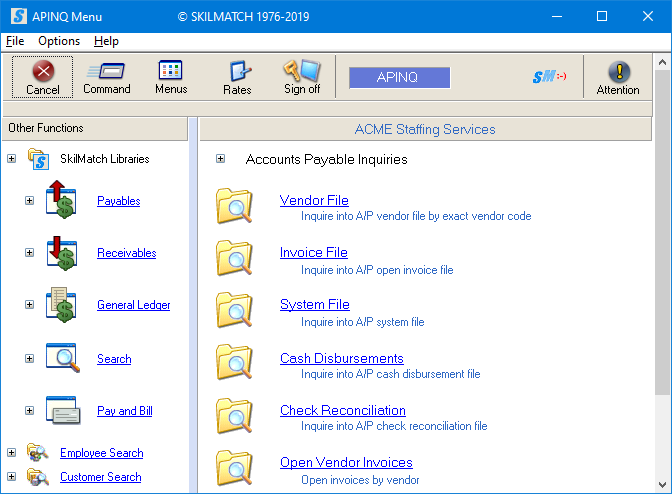This screenshot has width=672, height=494.
Task: Click the Open Vendor Invoices folder icon
Action: point(234,468)
